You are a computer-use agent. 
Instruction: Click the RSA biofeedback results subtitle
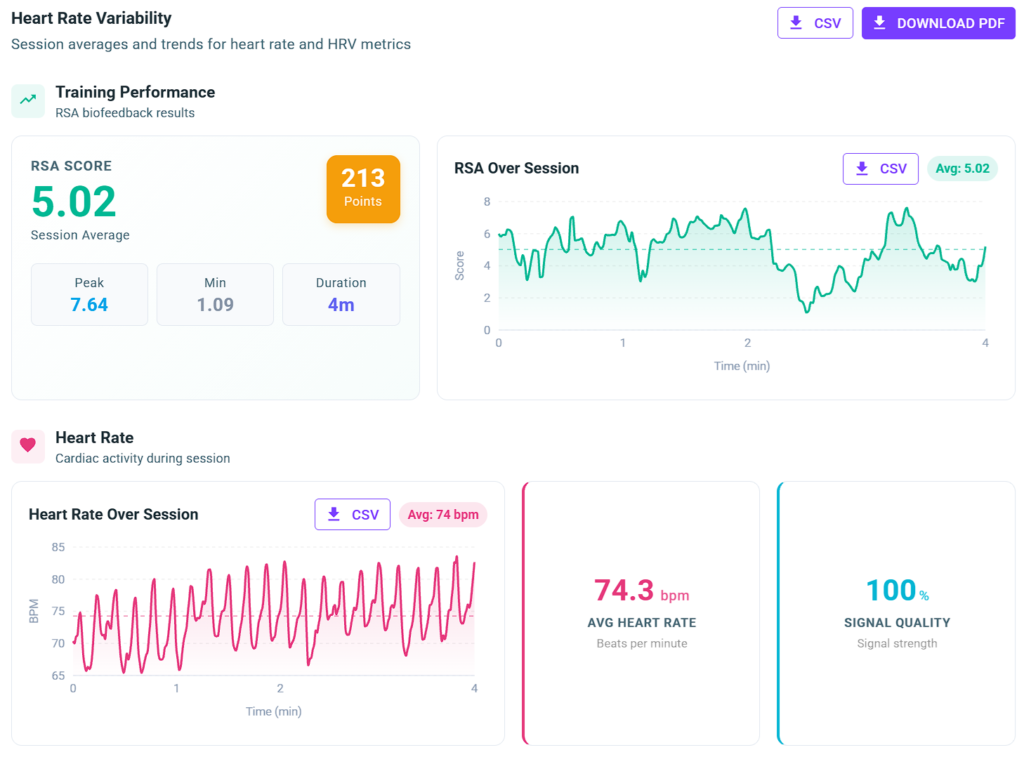[125, 113]
